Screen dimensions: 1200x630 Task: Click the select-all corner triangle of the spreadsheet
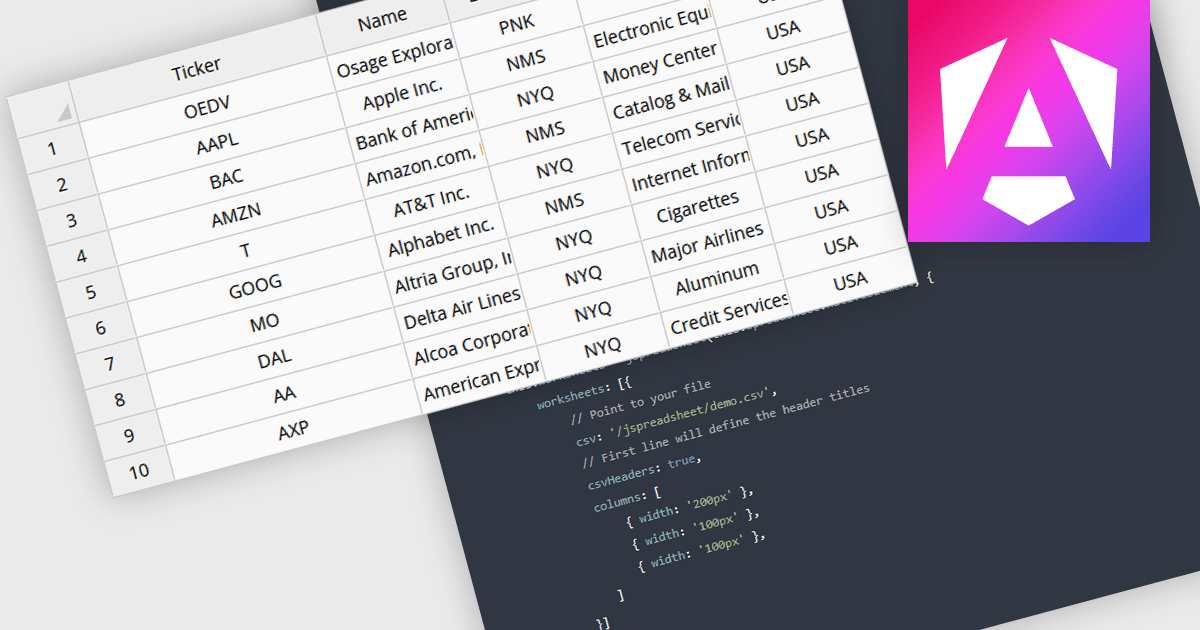coord(64,112)
